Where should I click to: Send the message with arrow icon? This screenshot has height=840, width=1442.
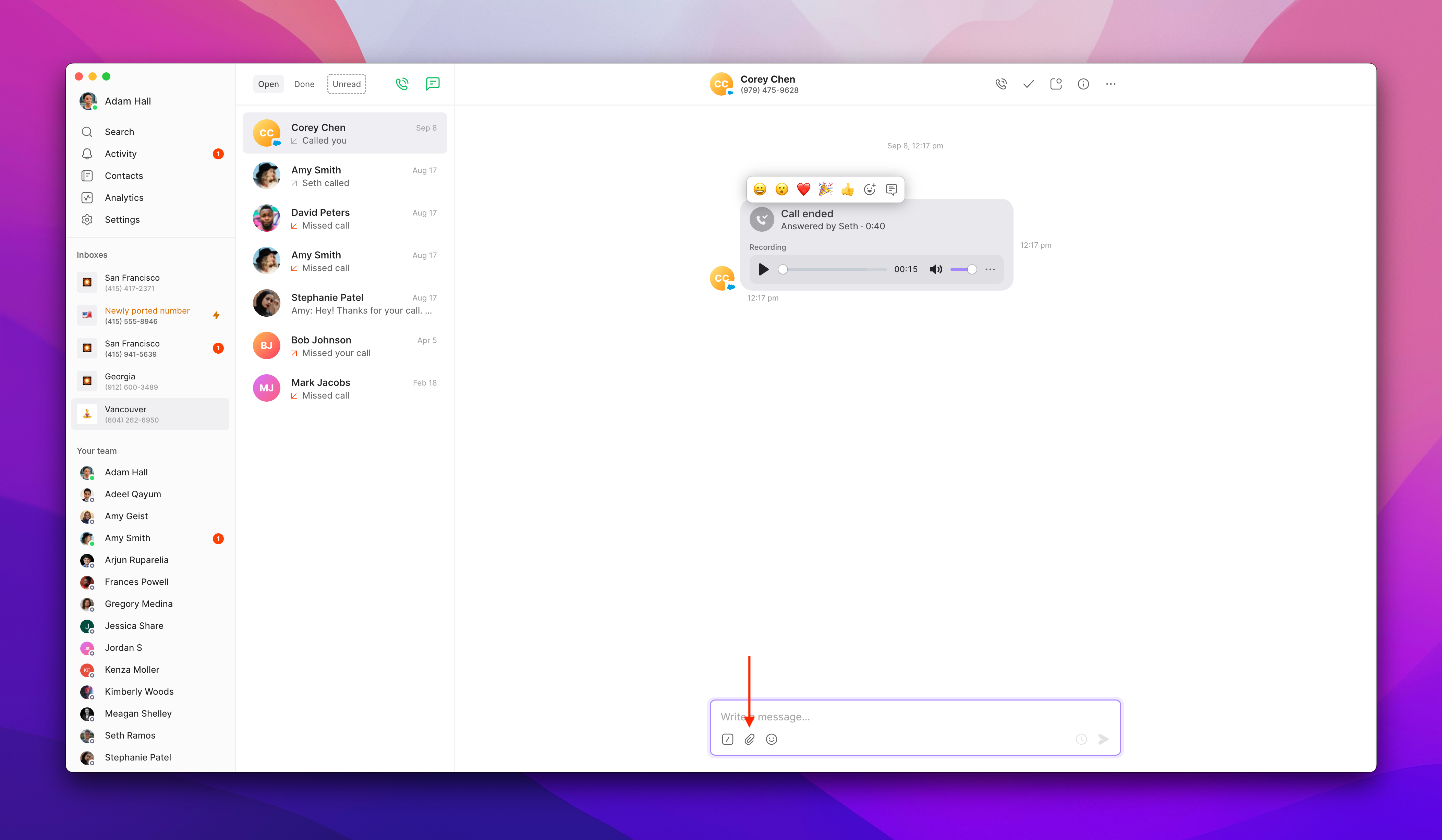tap(1103, 739)
